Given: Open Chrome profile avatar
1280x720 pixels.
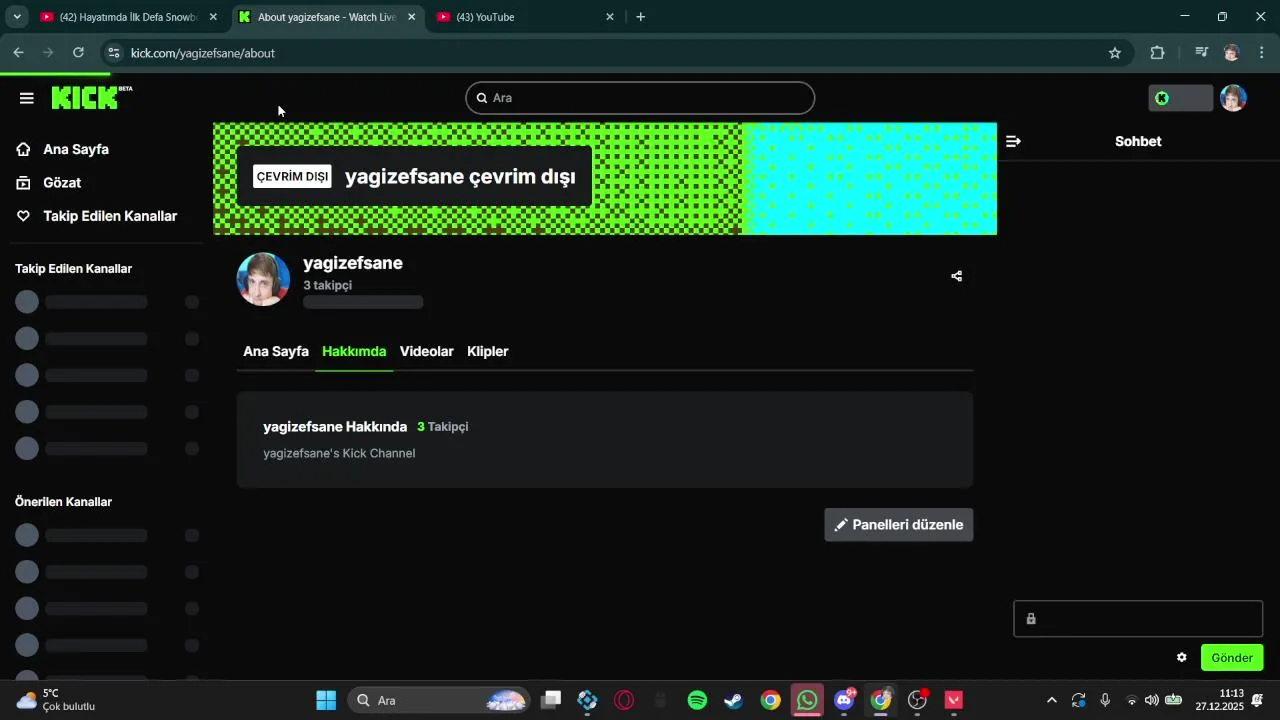Looking at the screenshot, I should (x=1232, y=53).
